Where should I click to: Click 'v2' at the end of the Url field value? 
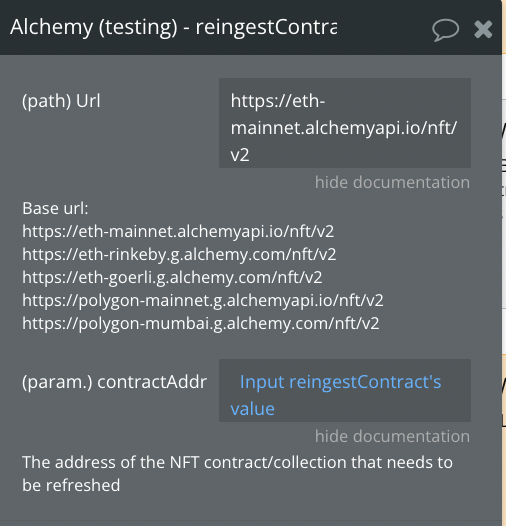tap(240, 155)
